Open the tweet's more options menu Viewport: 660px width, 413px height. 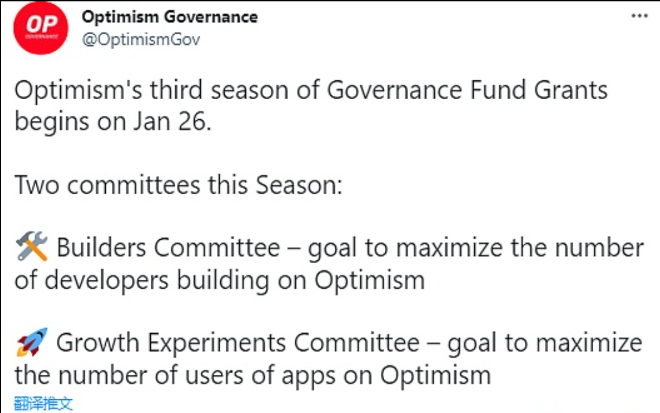coord(636,17)
